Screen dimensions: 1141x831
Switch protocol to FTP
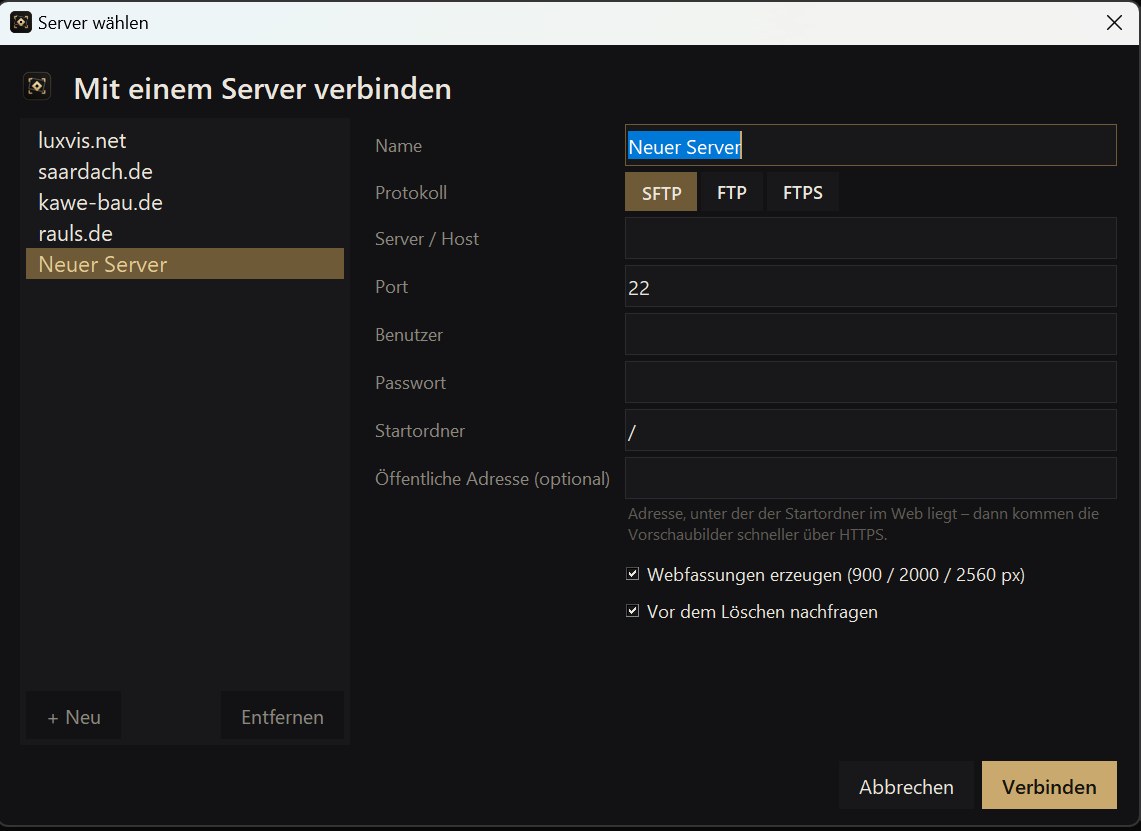pyautogui.click(x=731, y=193)
